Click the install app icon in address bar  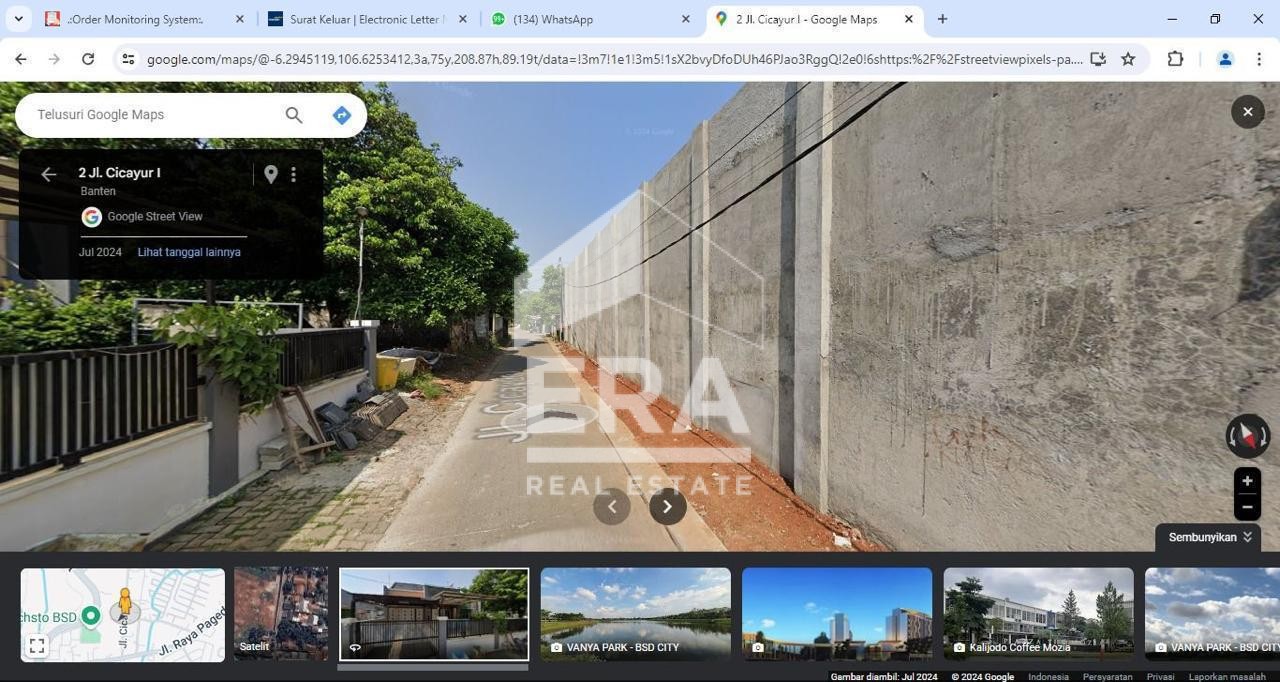click(x=1098, y=59)
